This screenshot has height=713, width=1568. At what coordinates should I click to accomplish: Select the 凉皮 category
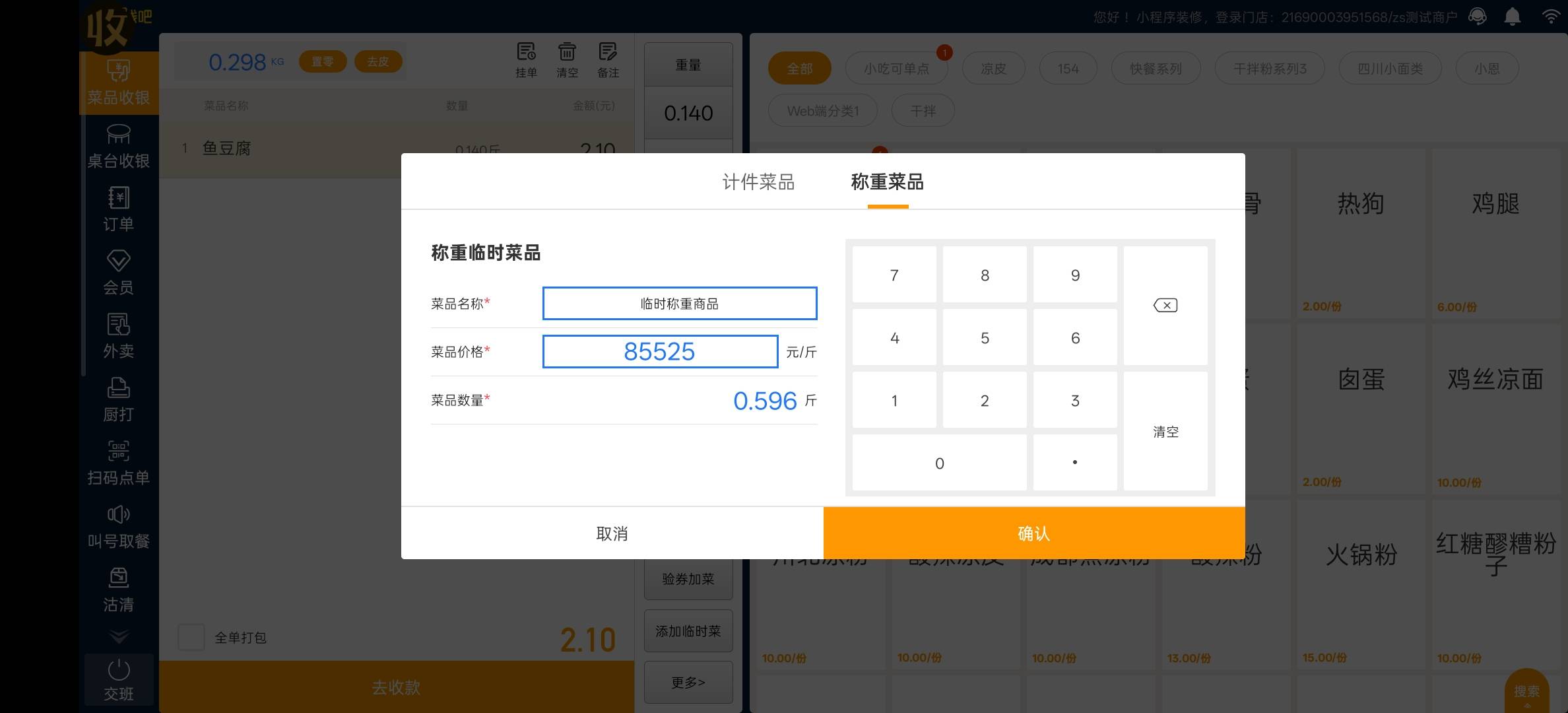click(x=993, y=68)
